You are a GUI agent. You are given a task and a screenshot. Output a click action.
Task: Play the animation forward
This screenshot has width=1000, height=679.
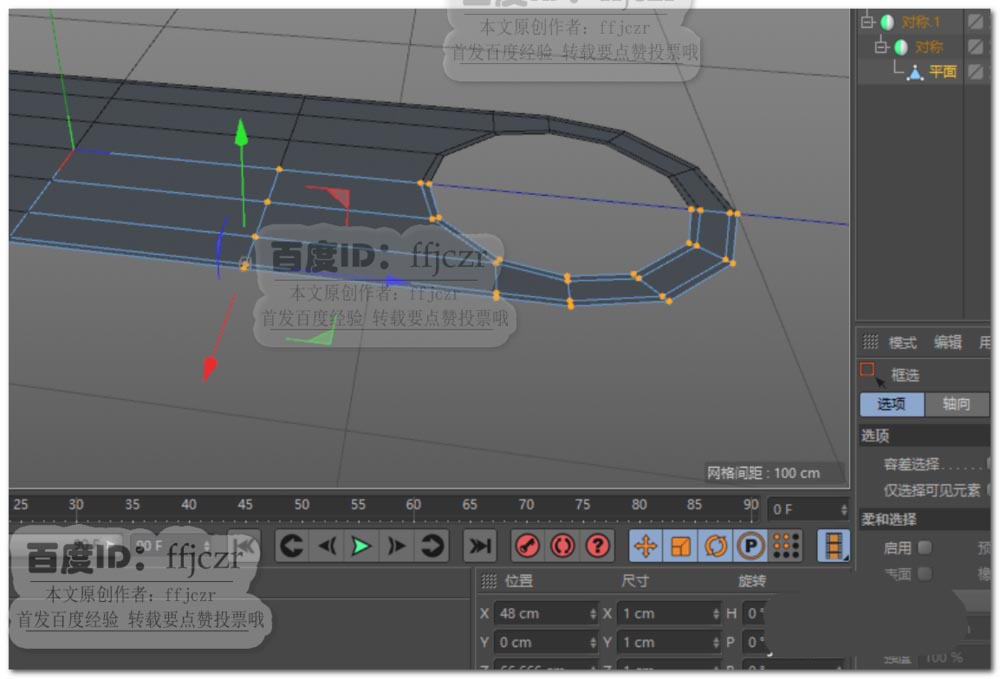point(361,546)
